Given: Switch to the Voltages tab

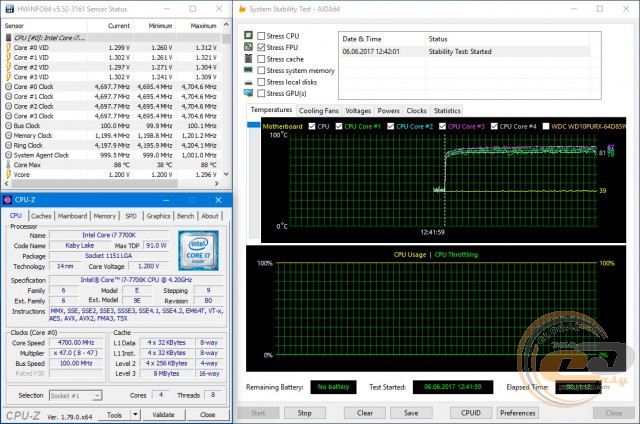Looking at the screenshot, I should click(x=358, y=111).
